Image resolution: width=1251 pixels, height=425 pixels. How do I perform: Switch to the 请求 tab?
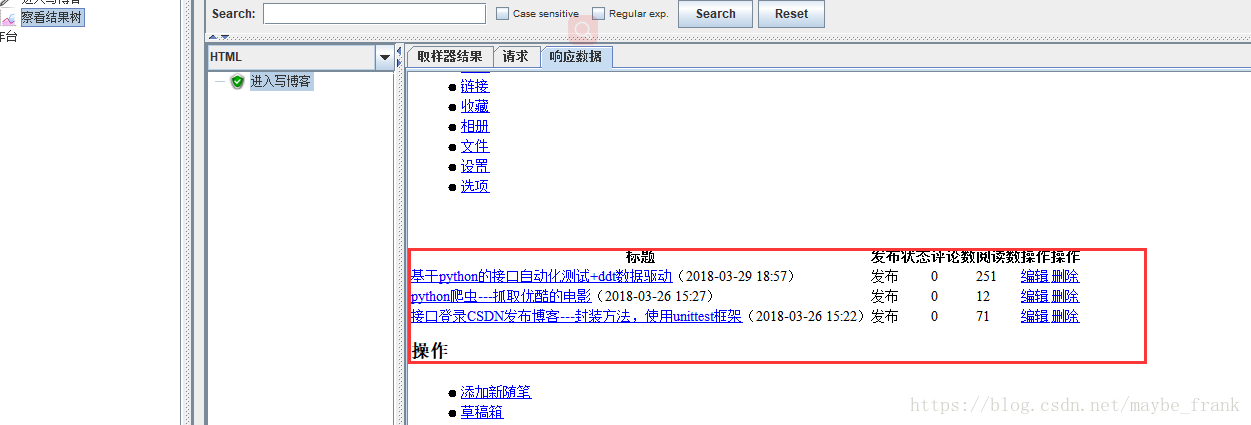click(516, 57)
